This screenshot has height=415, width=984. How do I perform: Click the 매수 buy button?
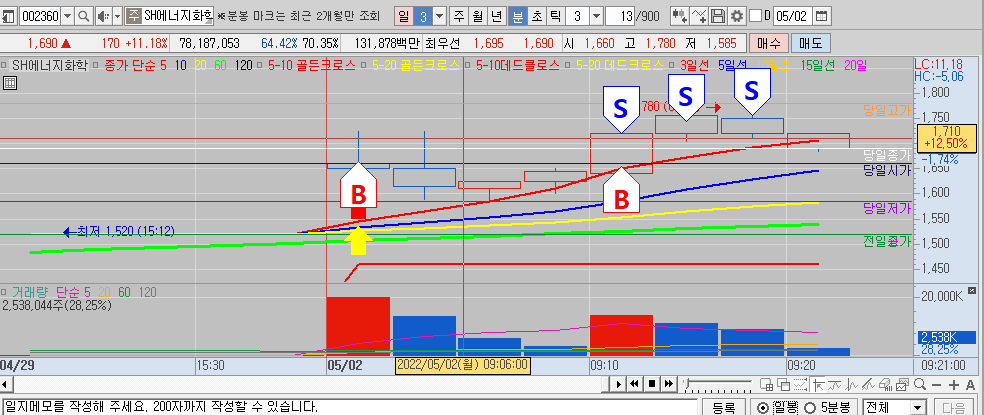coord(768,43)
